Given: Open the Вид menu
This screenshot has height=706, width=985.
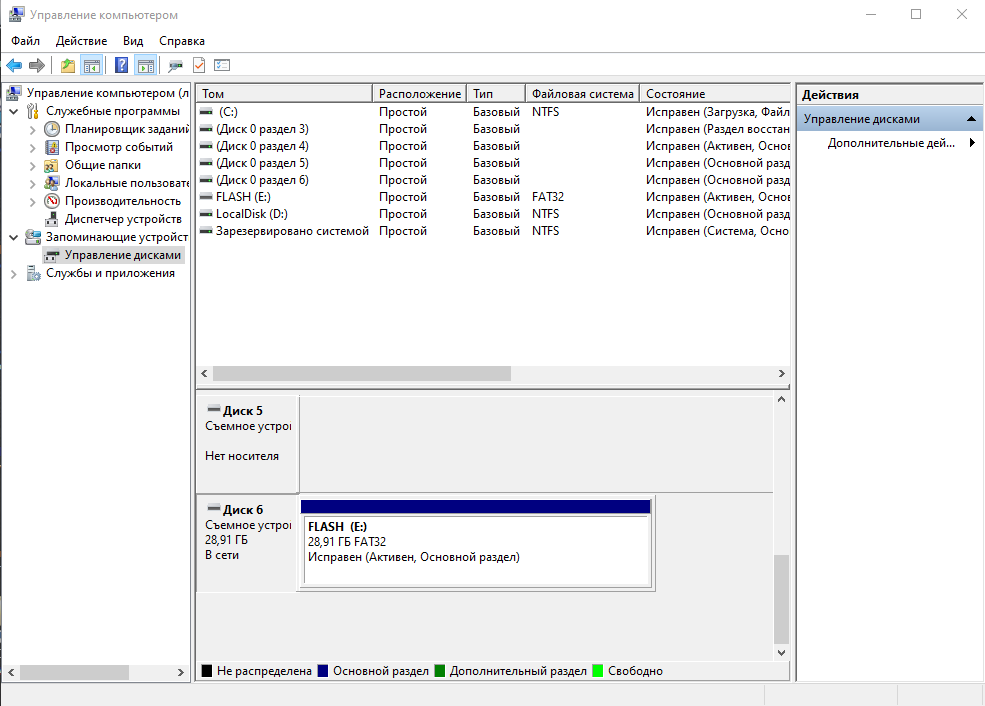Looking at the screenshot, I should point(133,41).
